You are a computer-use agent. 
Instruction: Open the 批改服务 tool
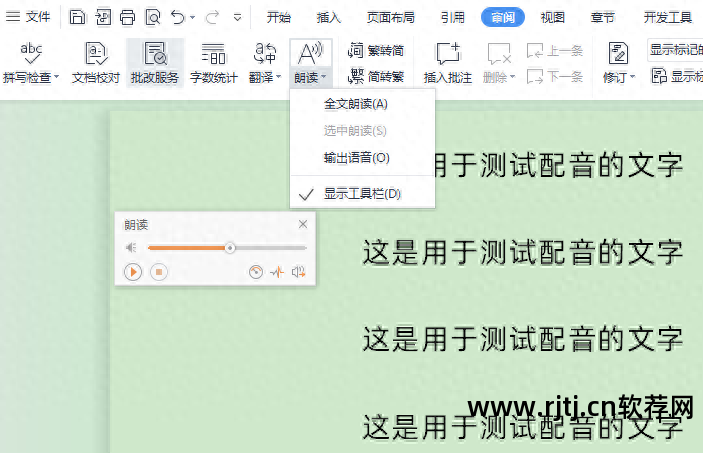pyautogui.click(x=155, y=63)
